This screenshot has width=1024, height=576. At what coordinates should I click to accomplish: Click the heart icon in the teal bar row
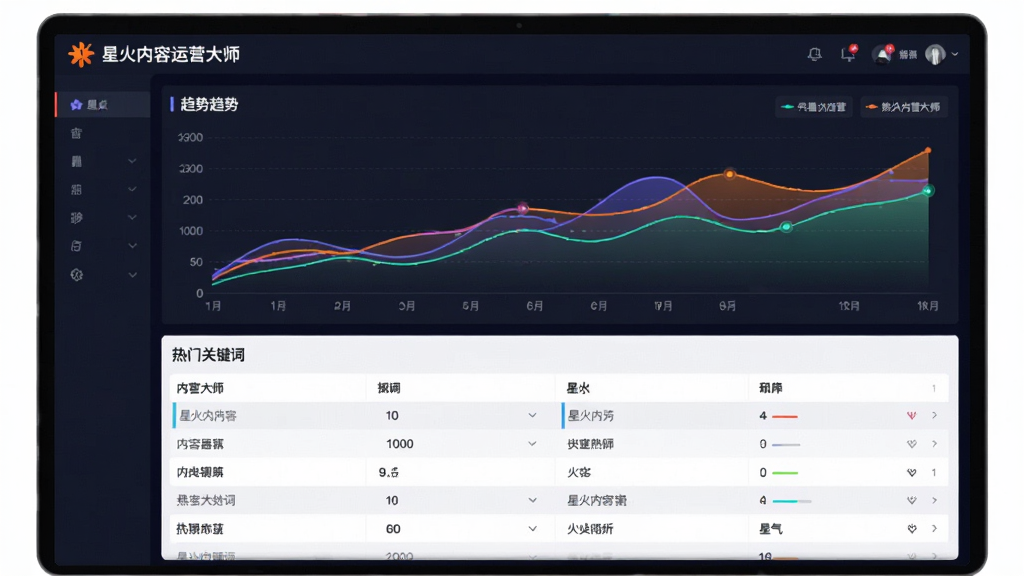912,500
